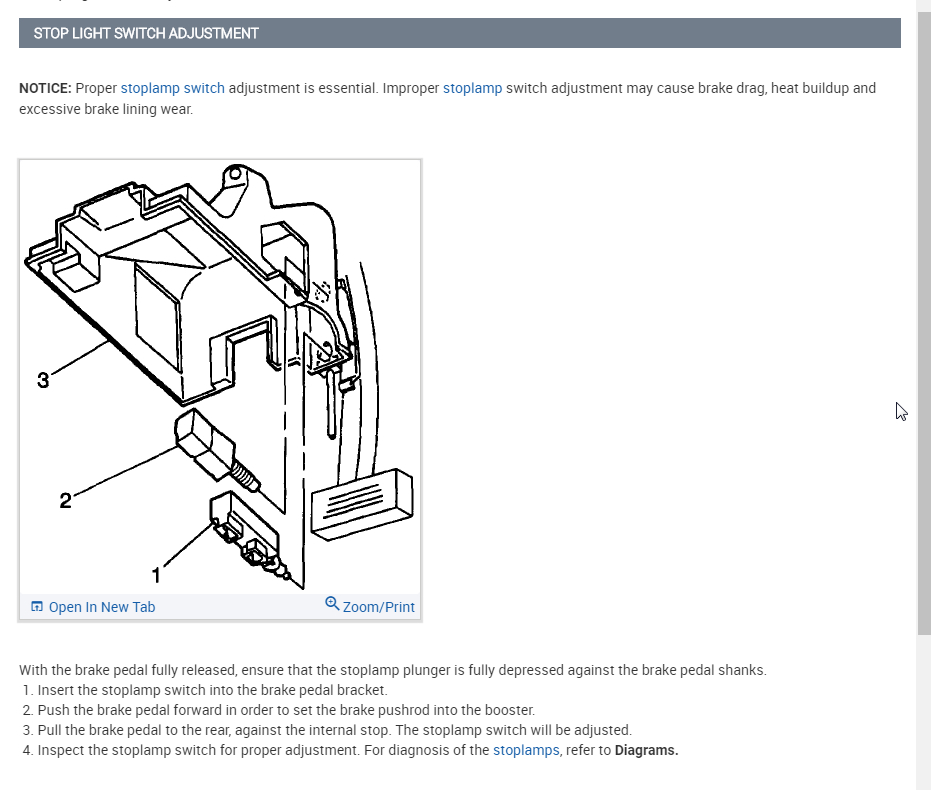Open the 'stoplamps' link in step 4
The height and width of the screenshot is (790, 931).
click(526, 750)
